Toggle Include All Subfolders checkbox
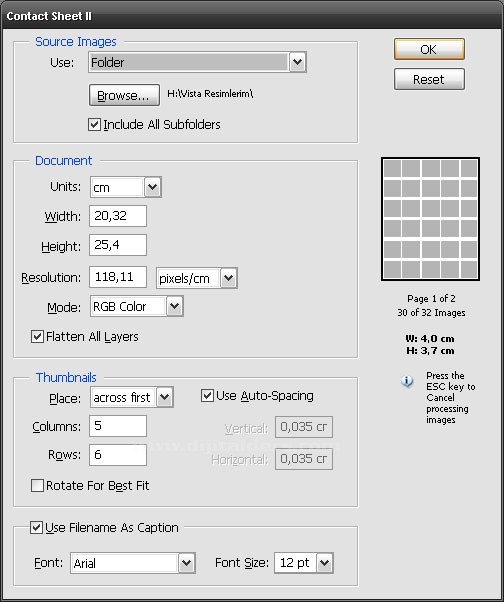Screen dimensions: 504x602 (94, 124)
